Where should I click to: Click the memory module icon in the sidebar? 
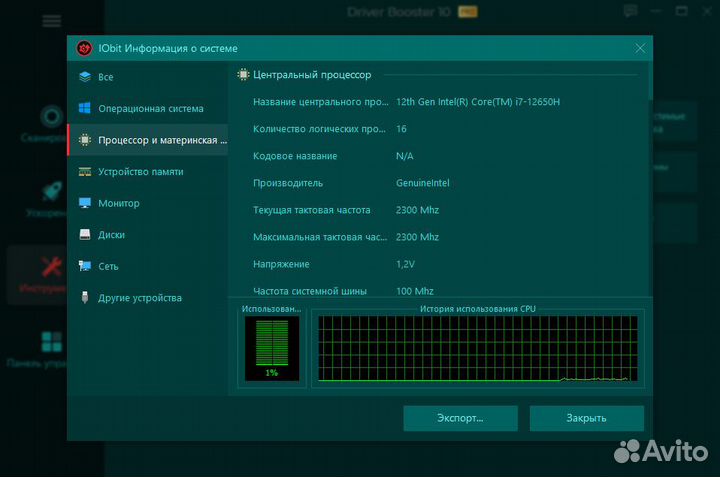(x=85, y=171)
